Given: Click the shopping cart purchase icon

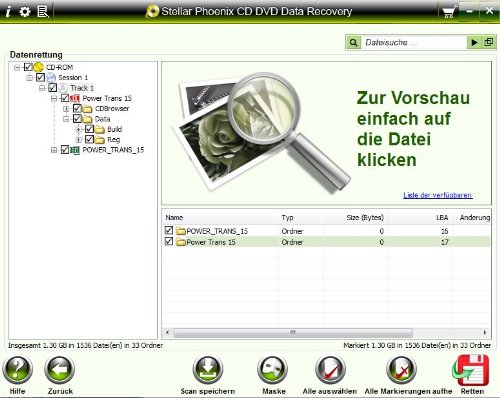Looking at the screenshot, I should click(x=449, y=13).
